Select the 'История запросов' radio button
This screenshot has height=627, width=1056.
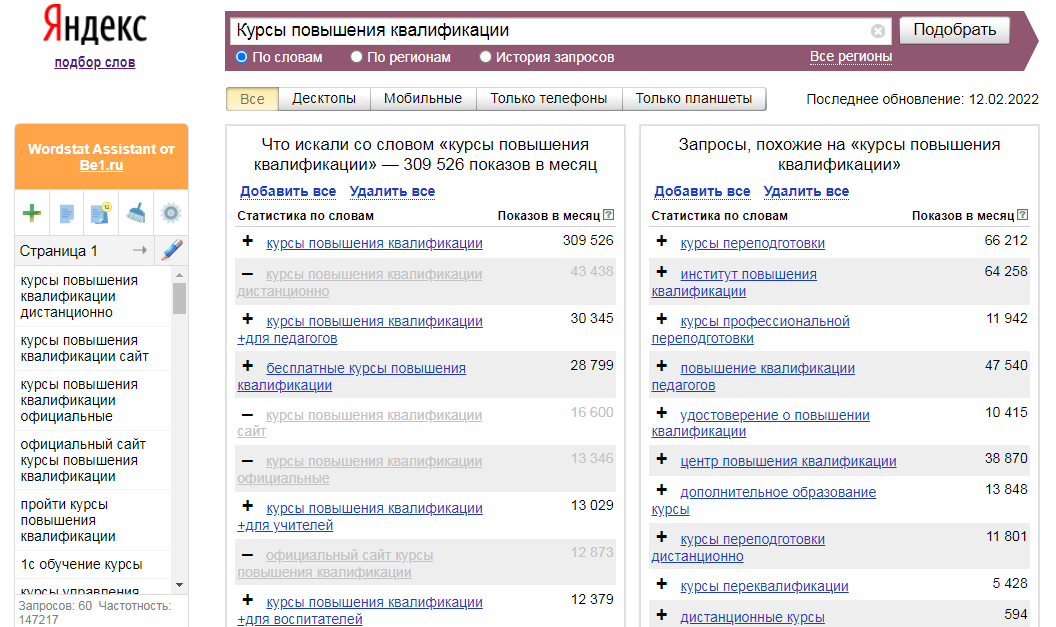coord(485,57)
